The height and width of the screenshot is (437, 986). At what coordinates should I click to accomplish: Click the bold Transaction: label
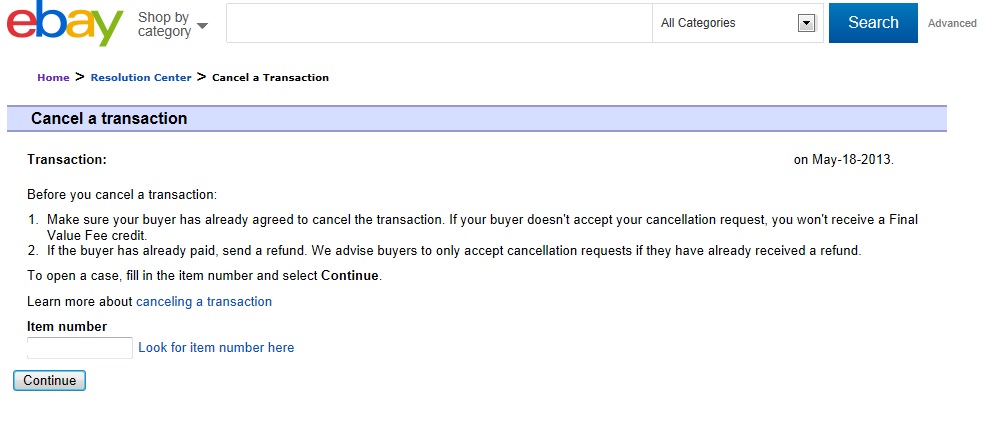[67, 159]
